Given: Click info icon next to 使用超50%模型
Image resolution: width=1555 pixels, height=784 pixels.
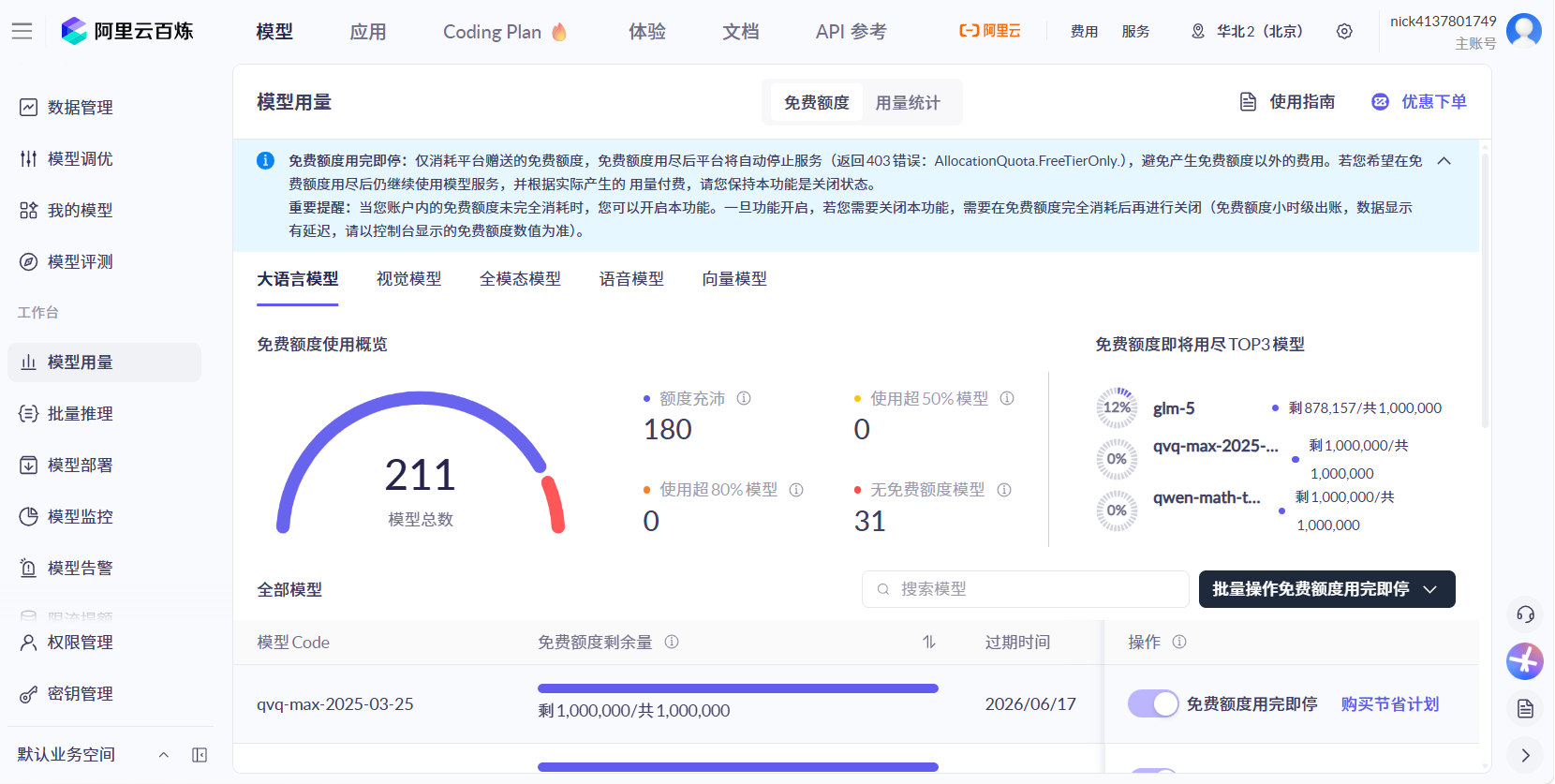Looking at the screenshot, I should click(1007, 398).
